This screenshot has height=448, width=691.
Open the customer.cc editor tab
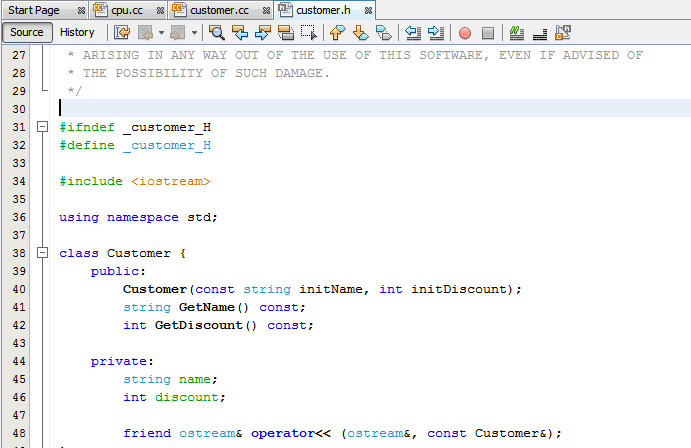[x=218, y=9]
